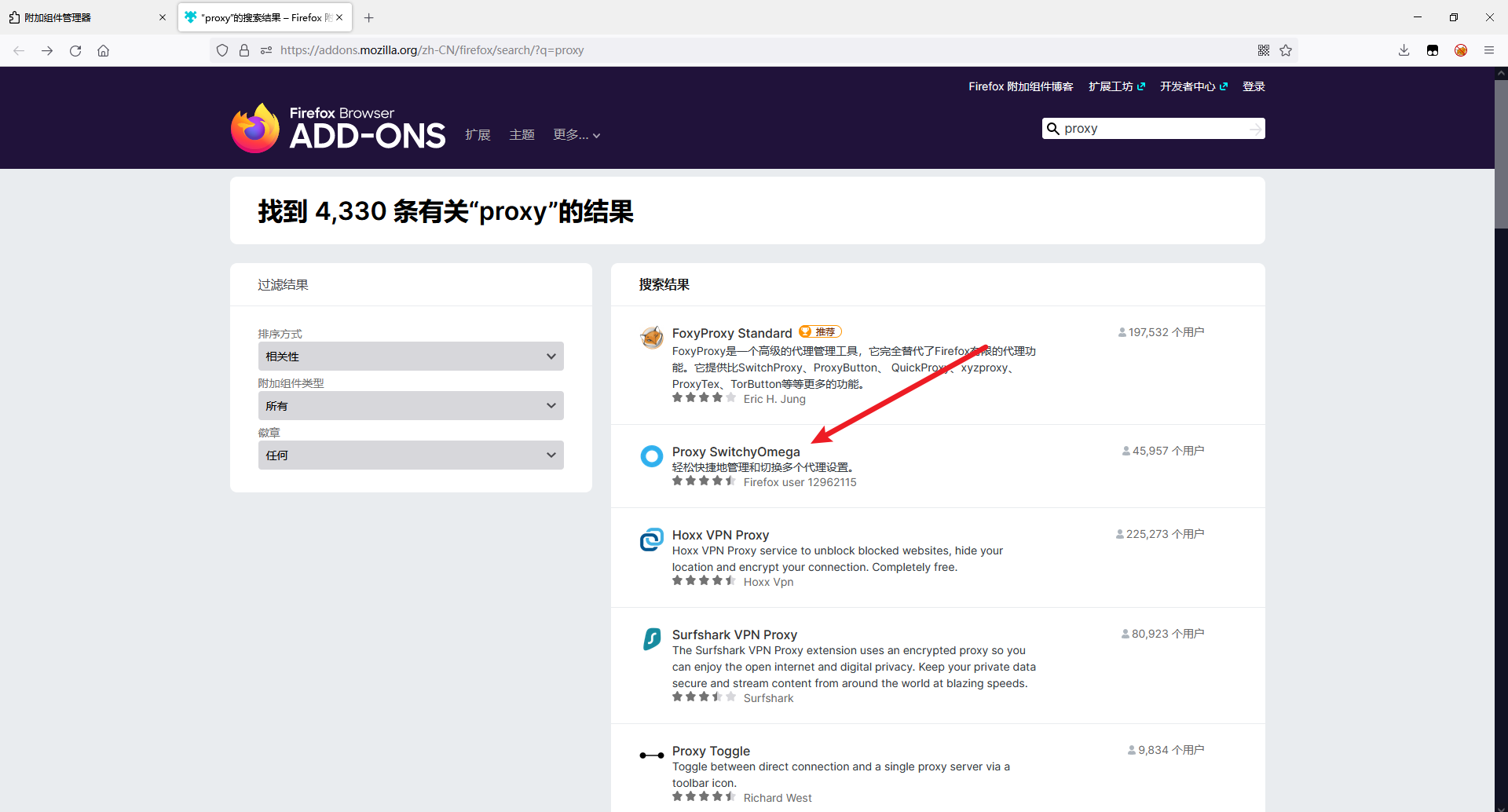1508x812 pixels.
Task: Expand the 徽章 badge dropdown
Action: (411, 455)
